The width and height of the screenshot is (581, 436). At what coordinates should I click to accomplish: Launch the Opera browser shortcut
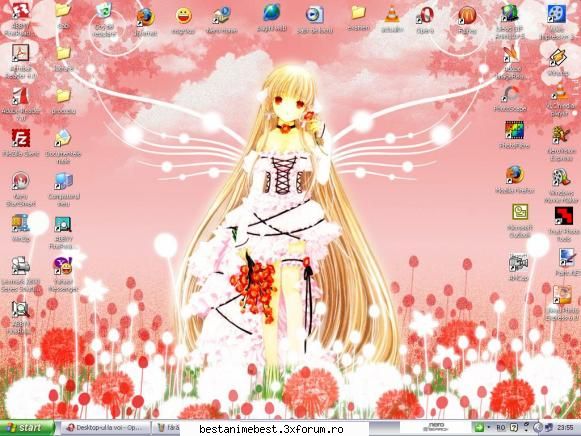click(x=425, y=16)
